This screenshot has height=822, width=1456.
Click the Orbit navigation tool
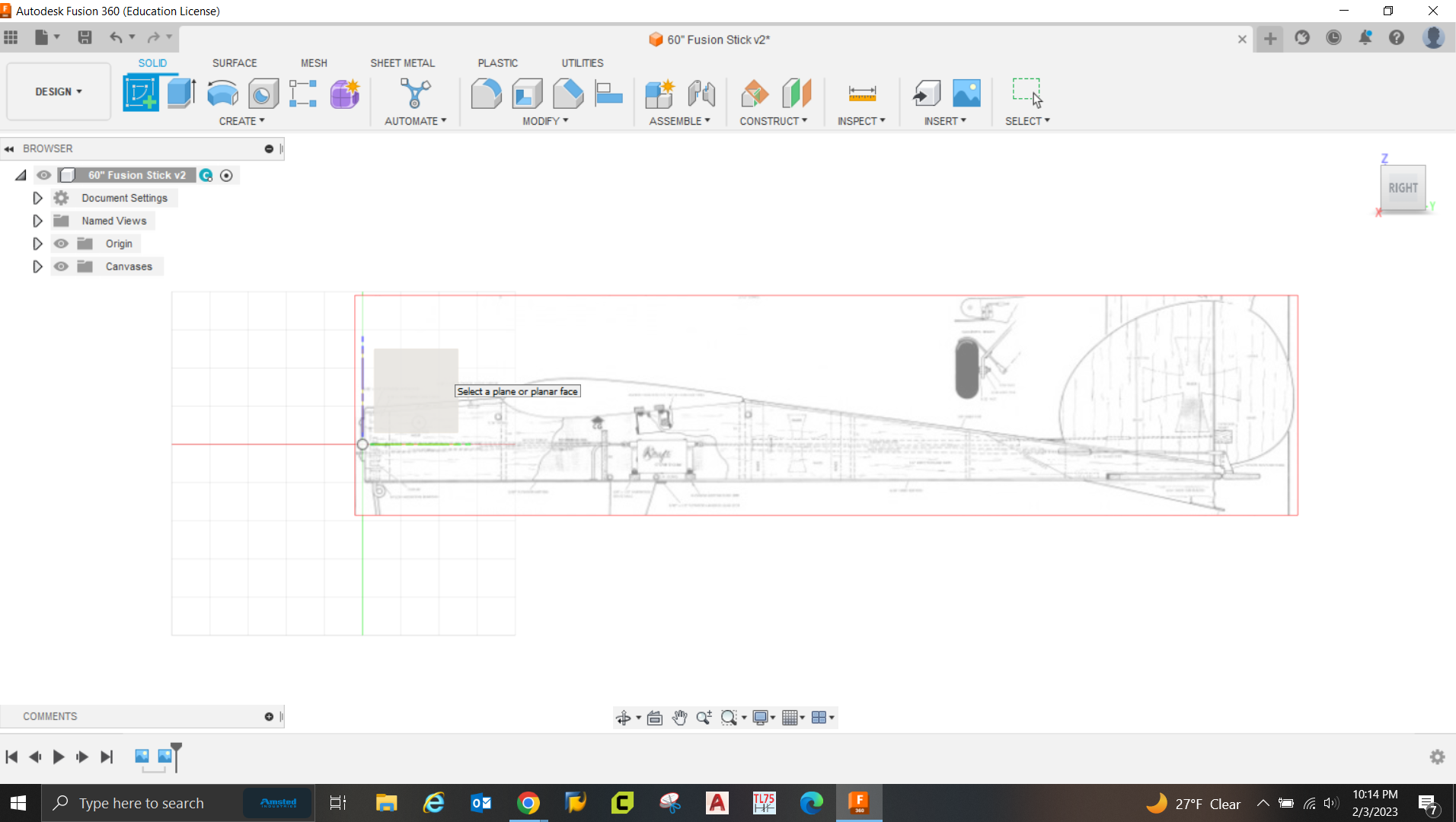pos(623,718)
